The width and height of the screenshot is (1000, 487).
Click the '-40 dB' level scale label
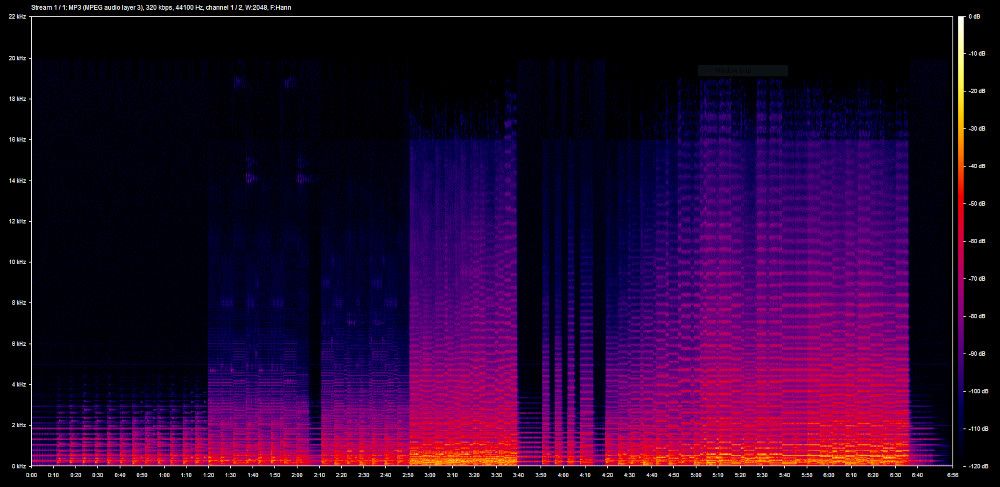coord(977,166)
